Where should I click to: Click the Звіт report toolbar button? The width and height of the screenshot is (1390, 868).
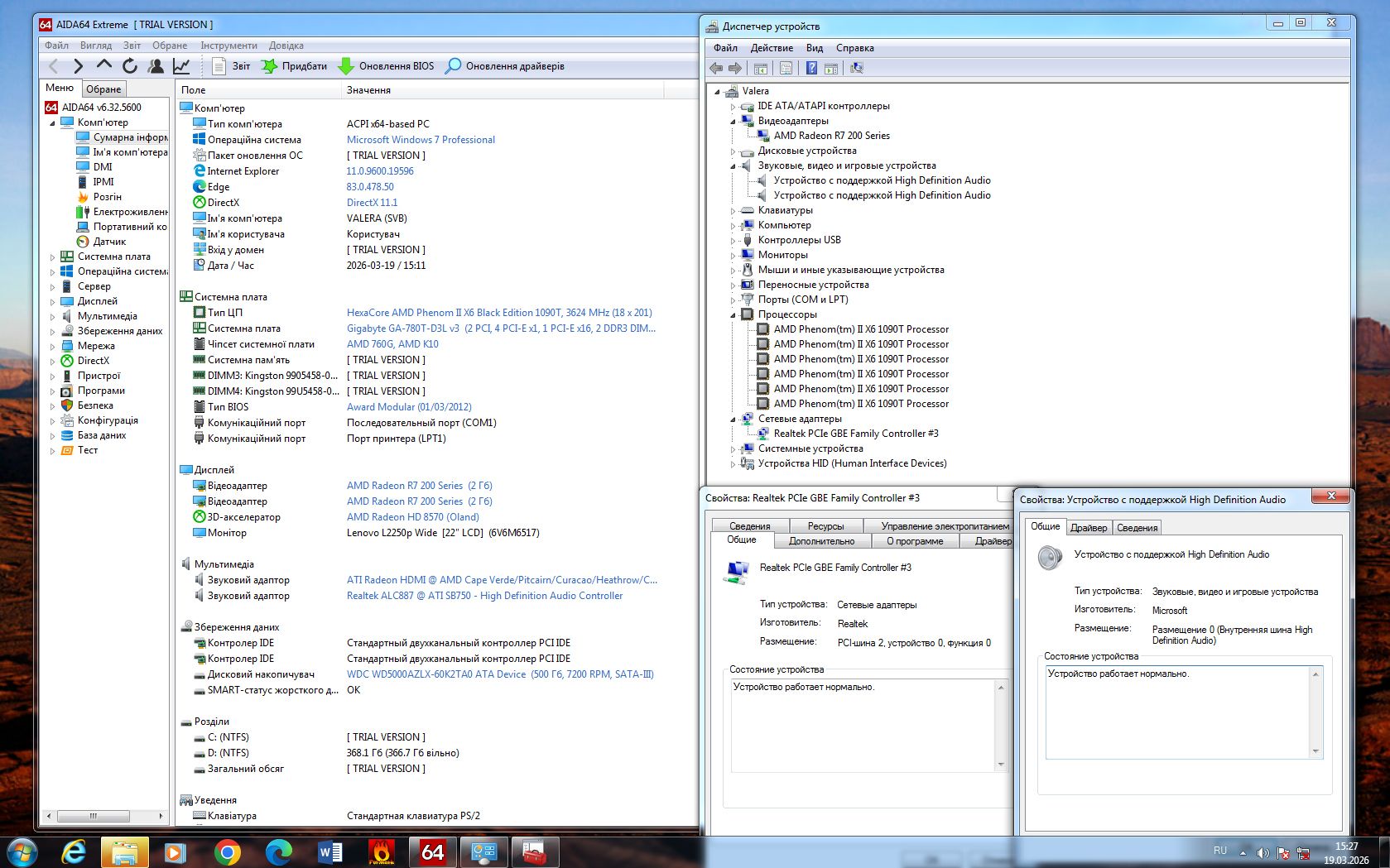pos(231,66)
